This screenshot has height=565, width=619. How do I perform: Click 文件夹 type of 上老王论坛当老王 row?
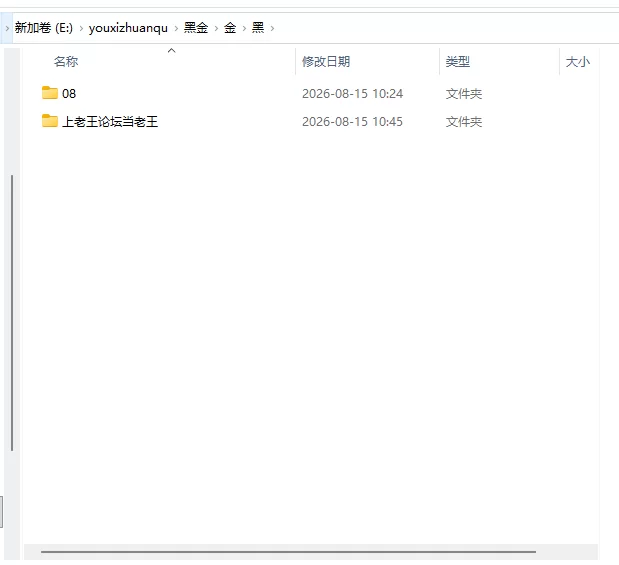point(464,122)
